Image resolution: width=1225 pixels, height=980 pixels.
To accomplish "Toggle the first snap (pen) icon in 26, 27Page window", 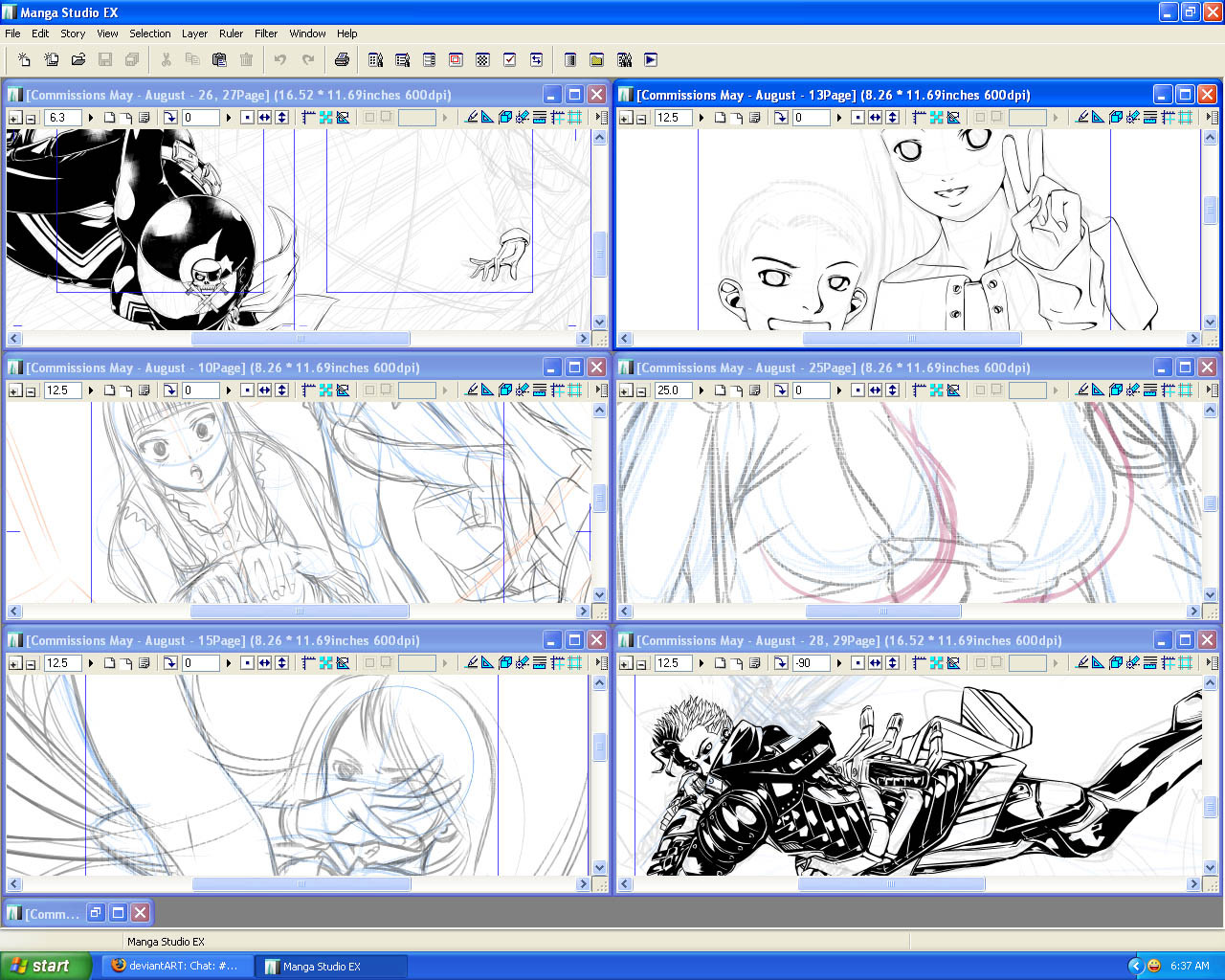I will pos(470,118).
